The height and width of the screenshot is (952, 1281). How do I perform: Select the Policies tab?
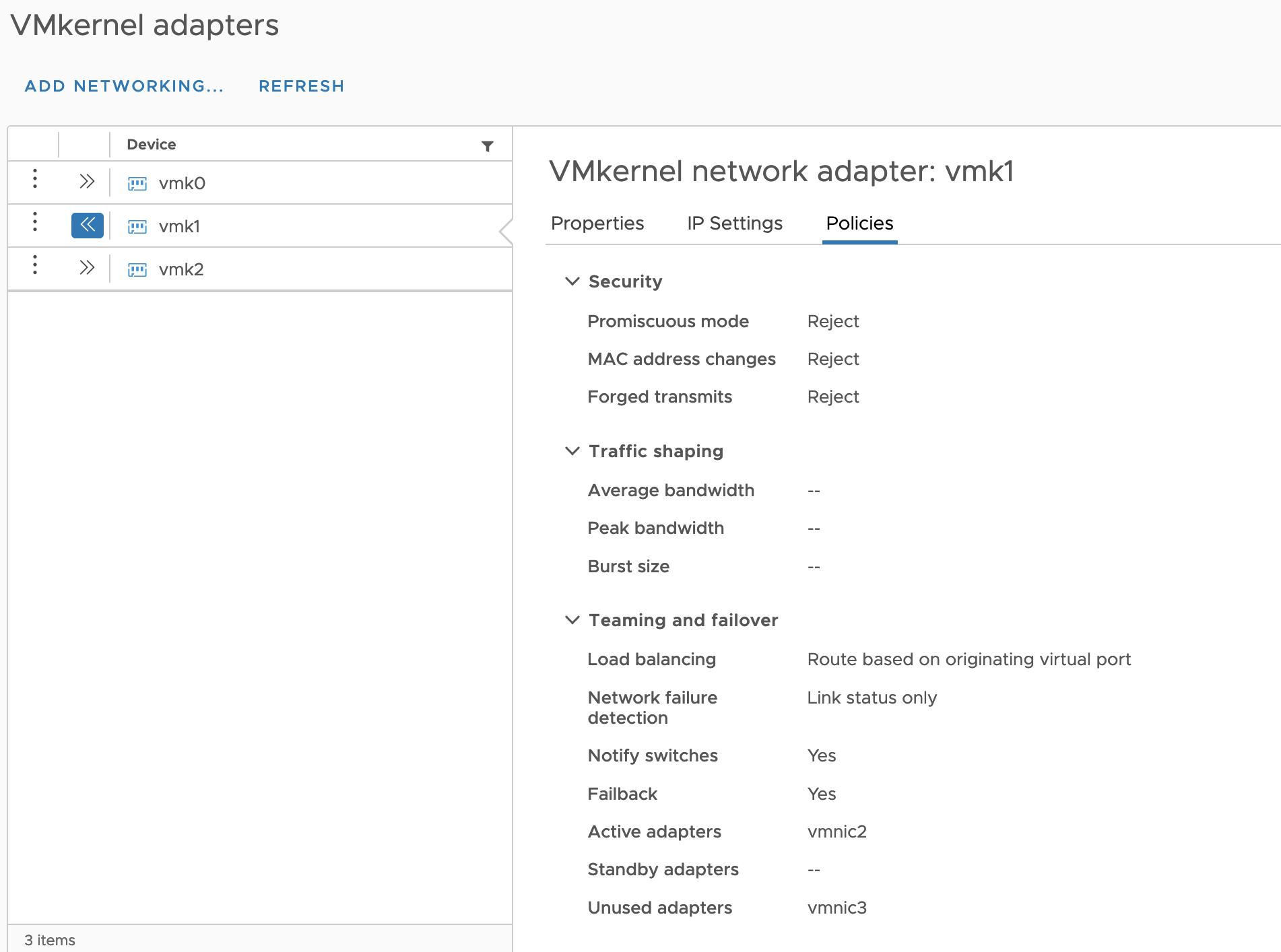tap(859, 224)
